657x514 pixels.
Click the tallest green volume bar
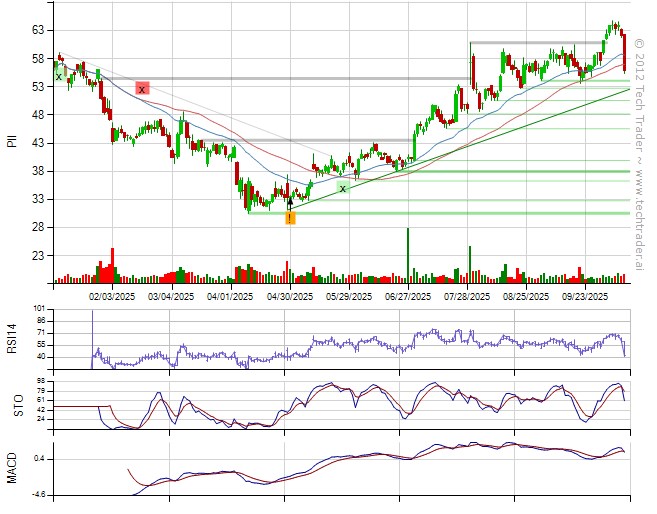click(x=408, y=255)
